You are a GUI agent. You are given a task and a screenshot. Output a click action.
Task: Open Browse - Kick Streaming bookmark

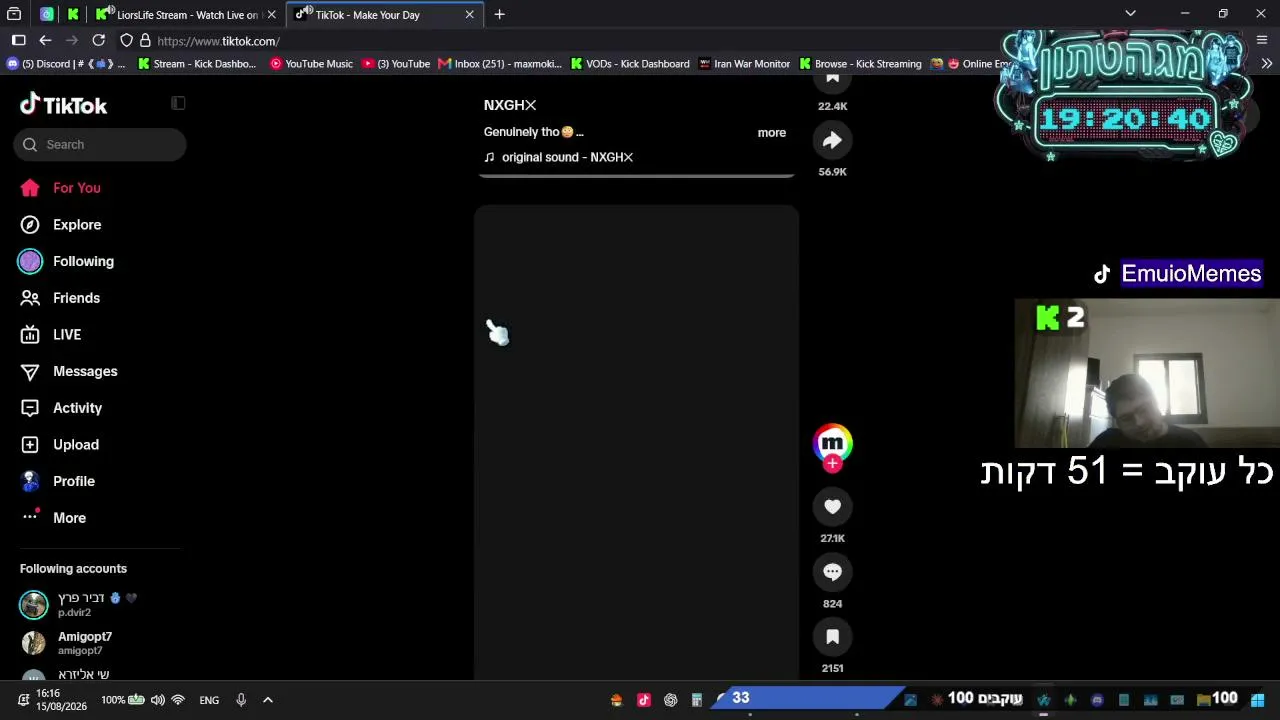(860, 64)
